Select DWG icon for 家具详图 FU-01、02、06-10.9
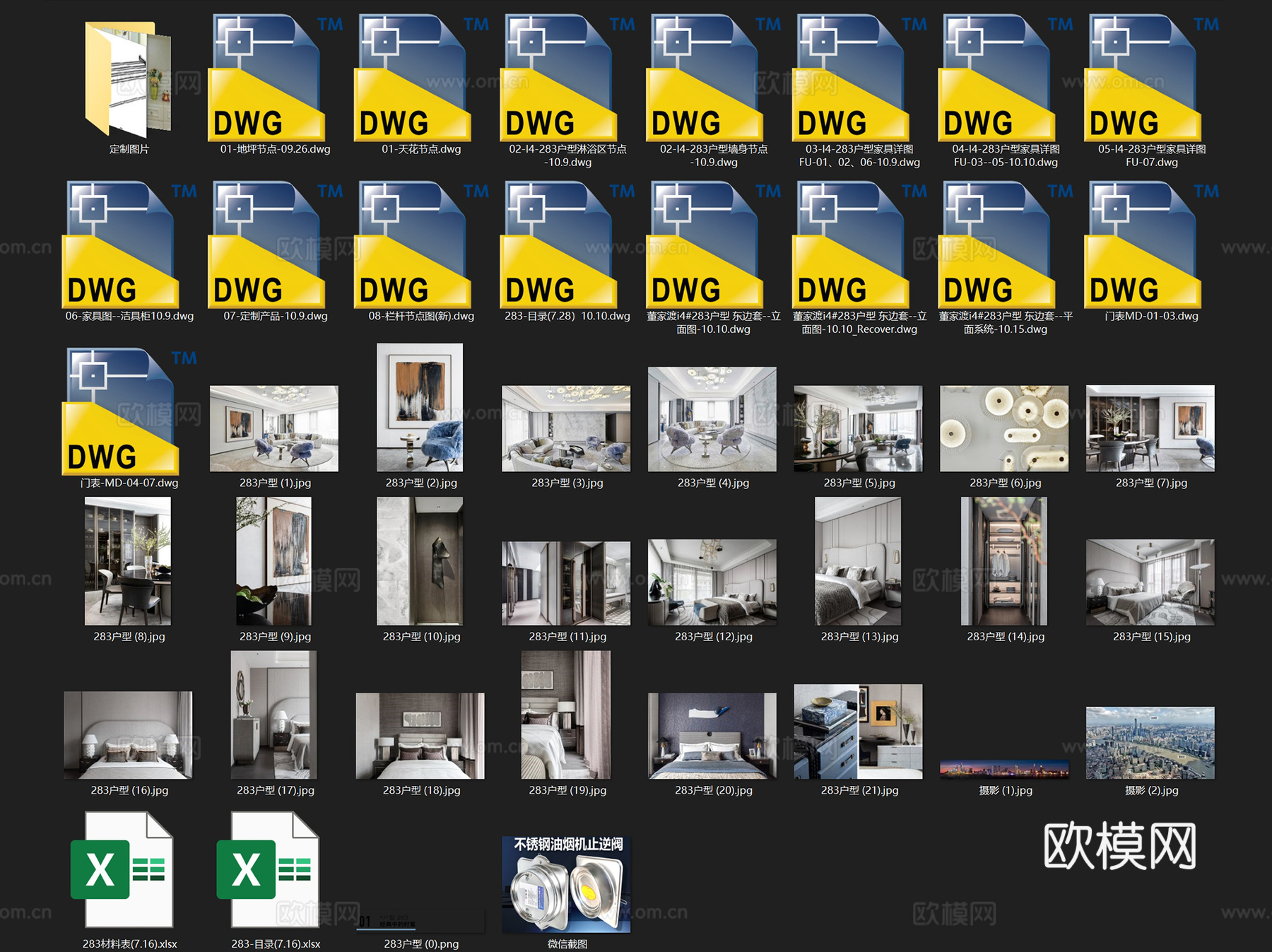This screenshot has width=1272, height=952. pos(852,78)
